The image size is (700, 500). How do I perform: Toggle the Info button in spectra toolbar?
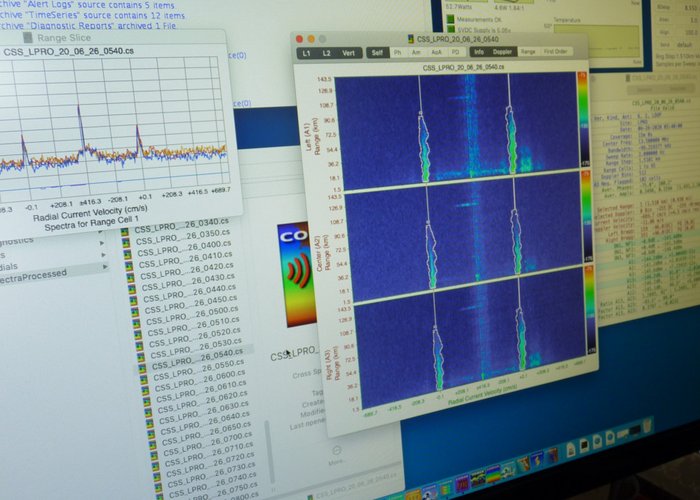(x=479, y=52)
